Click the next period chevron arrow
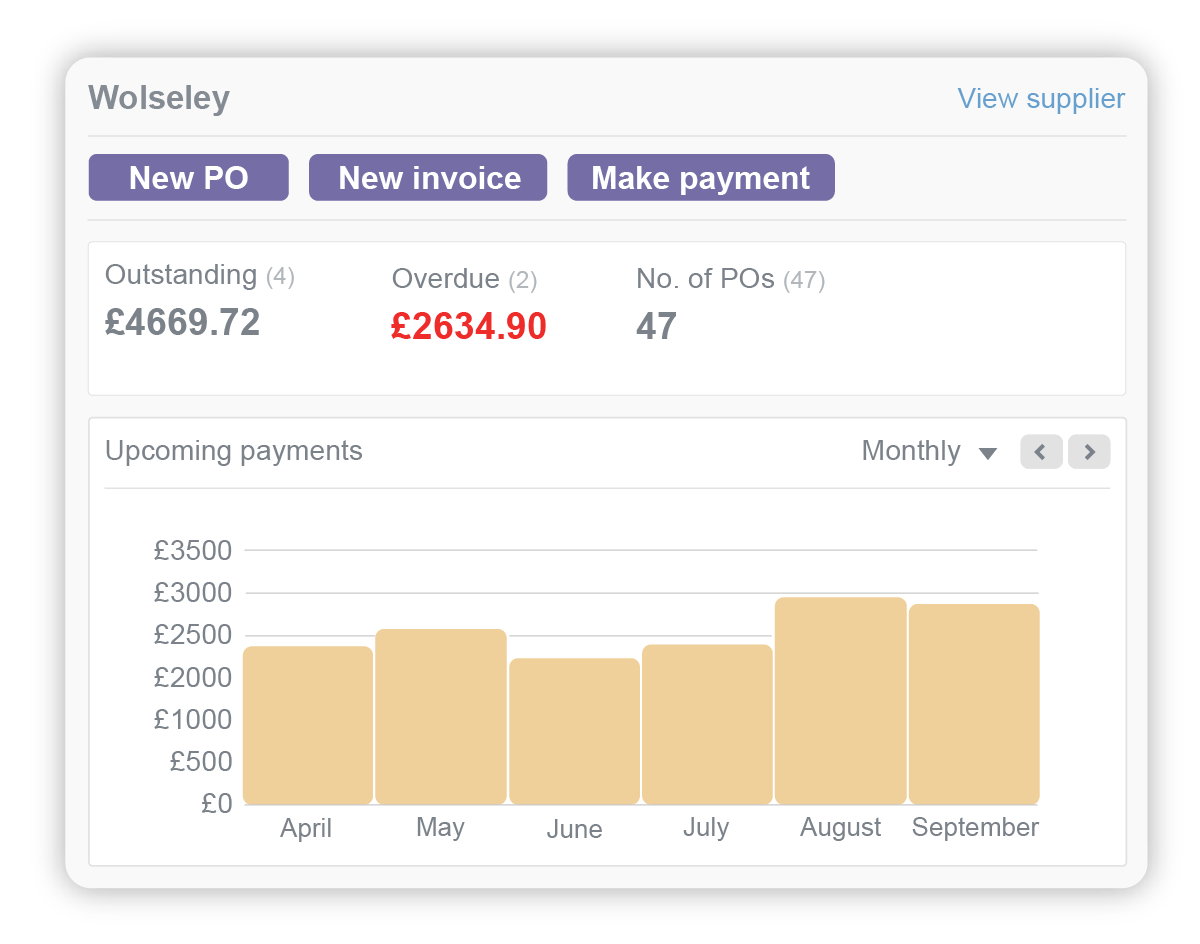1200x944 pixels. click(1089, 452)
